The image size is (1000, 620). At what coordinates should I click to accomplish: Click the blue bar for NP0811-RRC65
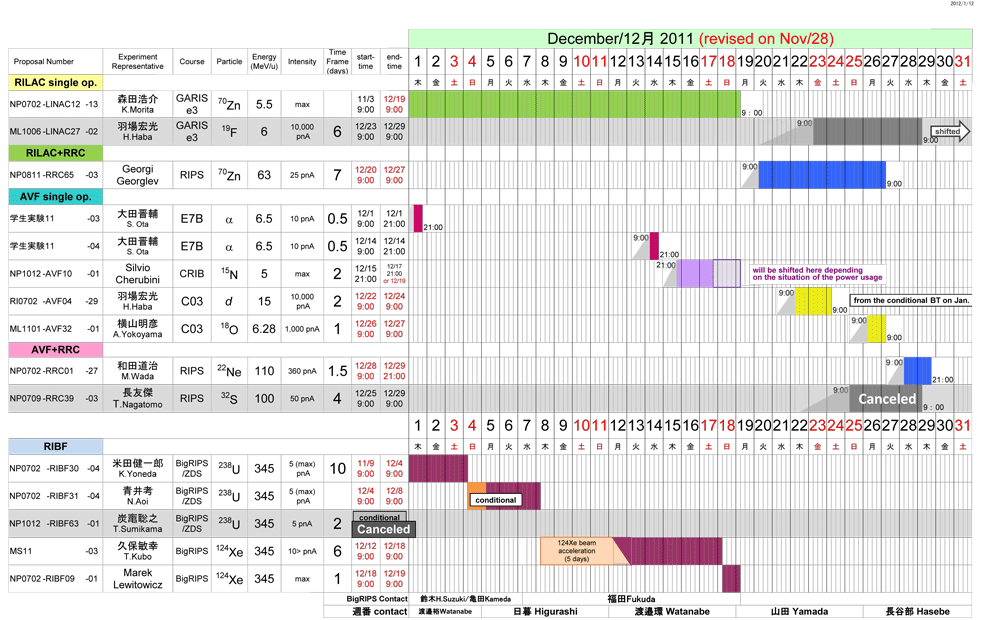point(822,175)
